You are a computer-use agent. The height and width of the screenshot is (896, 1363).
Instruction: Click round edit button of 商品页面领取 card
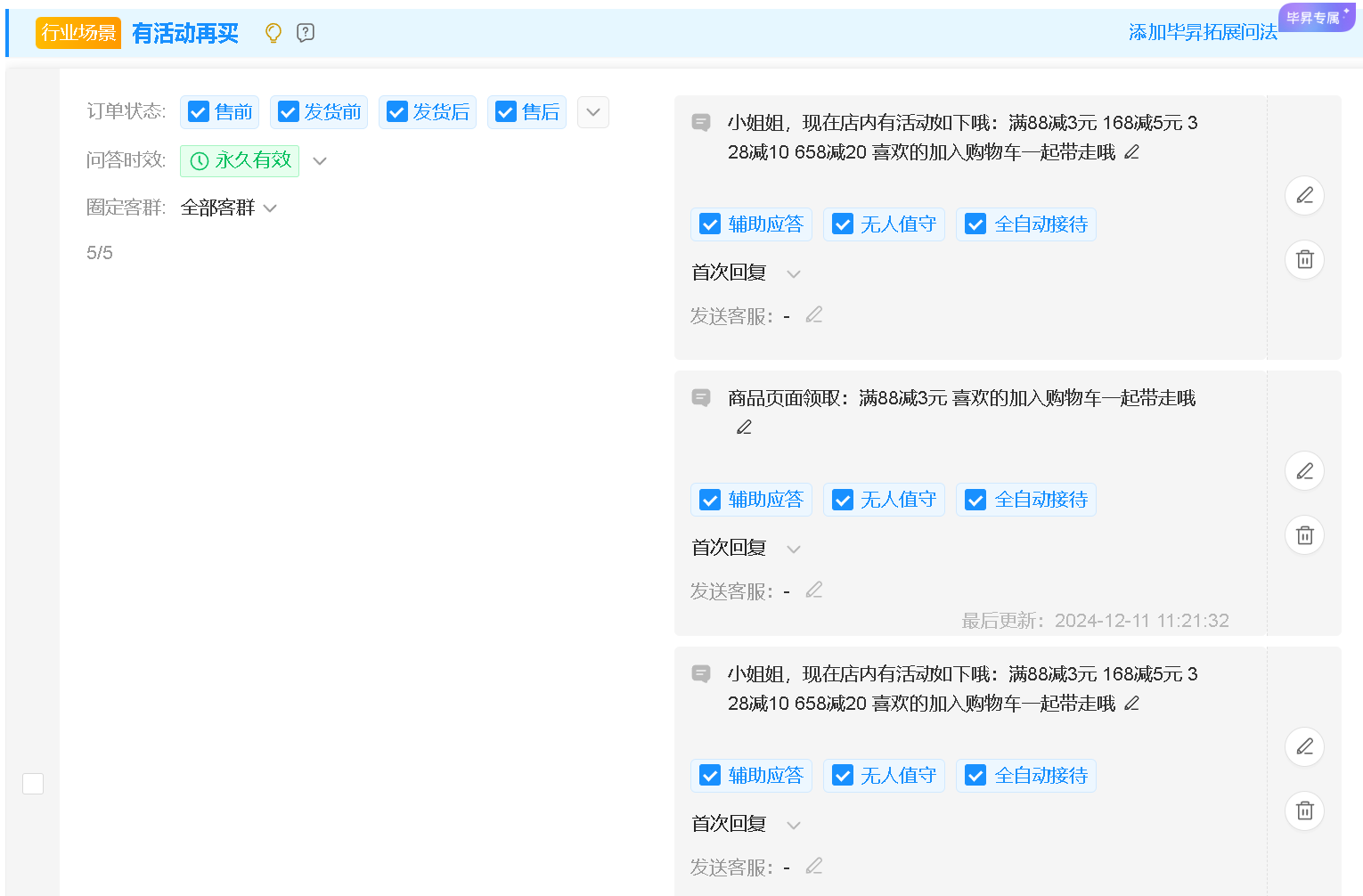[1304, 471]
